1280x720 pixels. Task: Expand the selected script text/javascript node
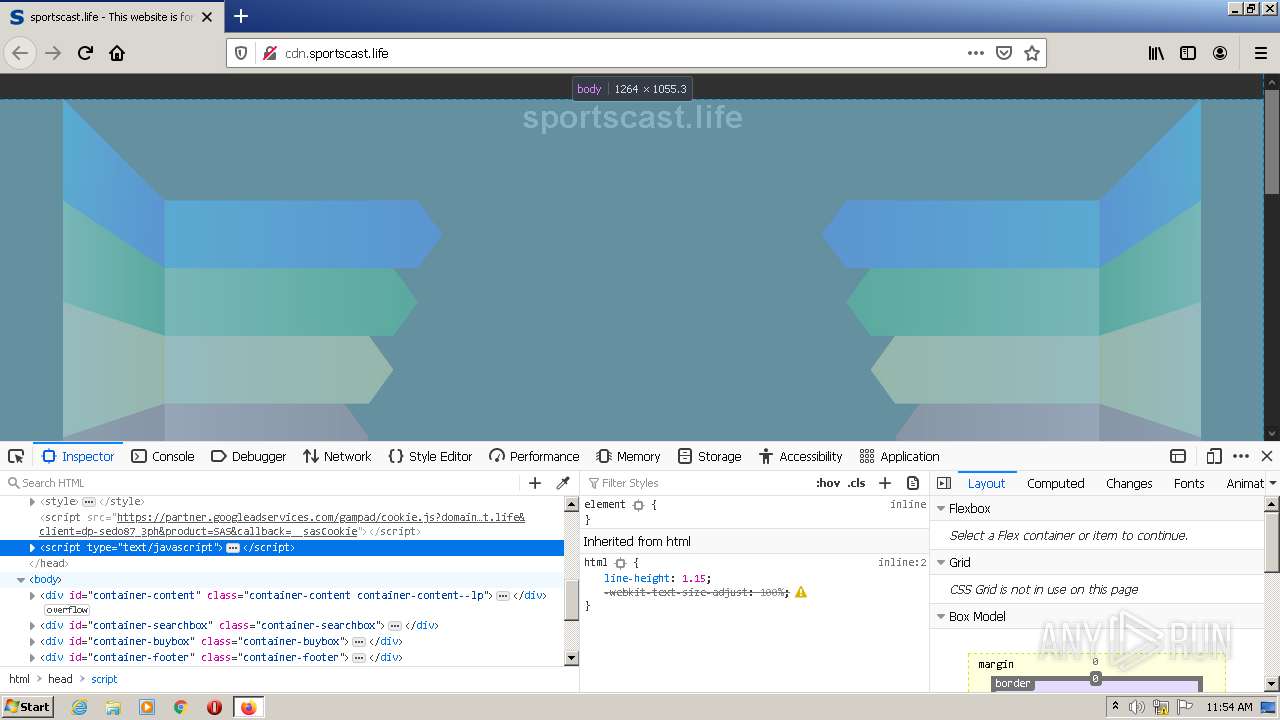[x=32, y=548]
